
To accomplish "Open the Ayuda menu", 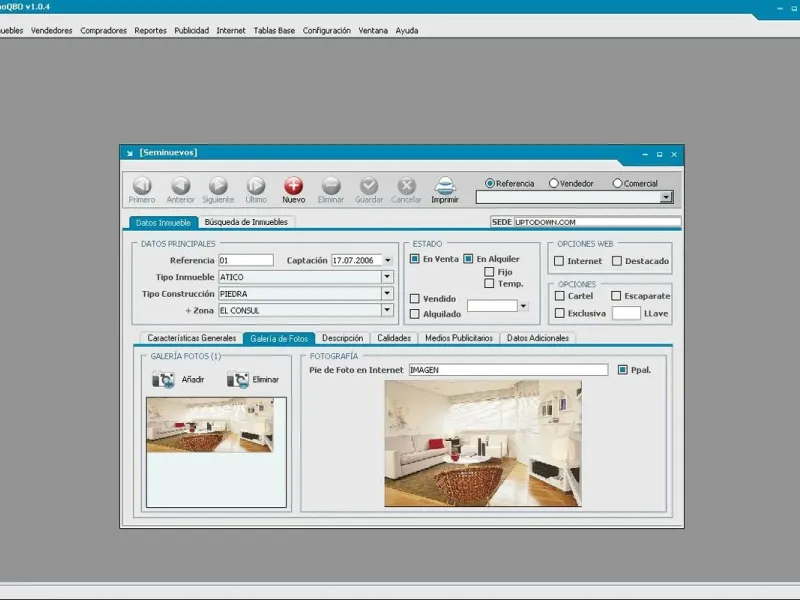I will [x=407, y=31].
